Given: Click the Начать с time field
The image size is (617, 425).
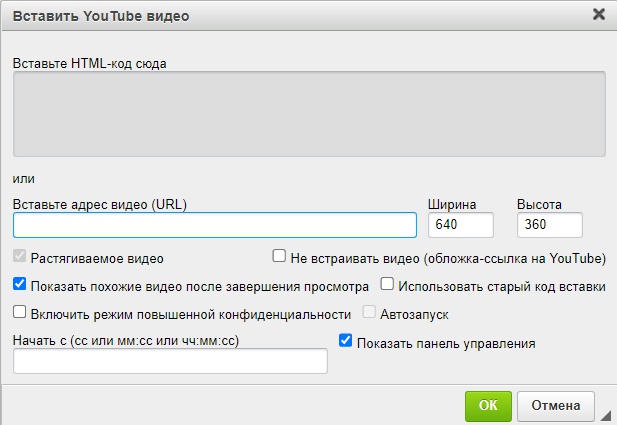Looking at the screenshot, I should tap(170, 361).
